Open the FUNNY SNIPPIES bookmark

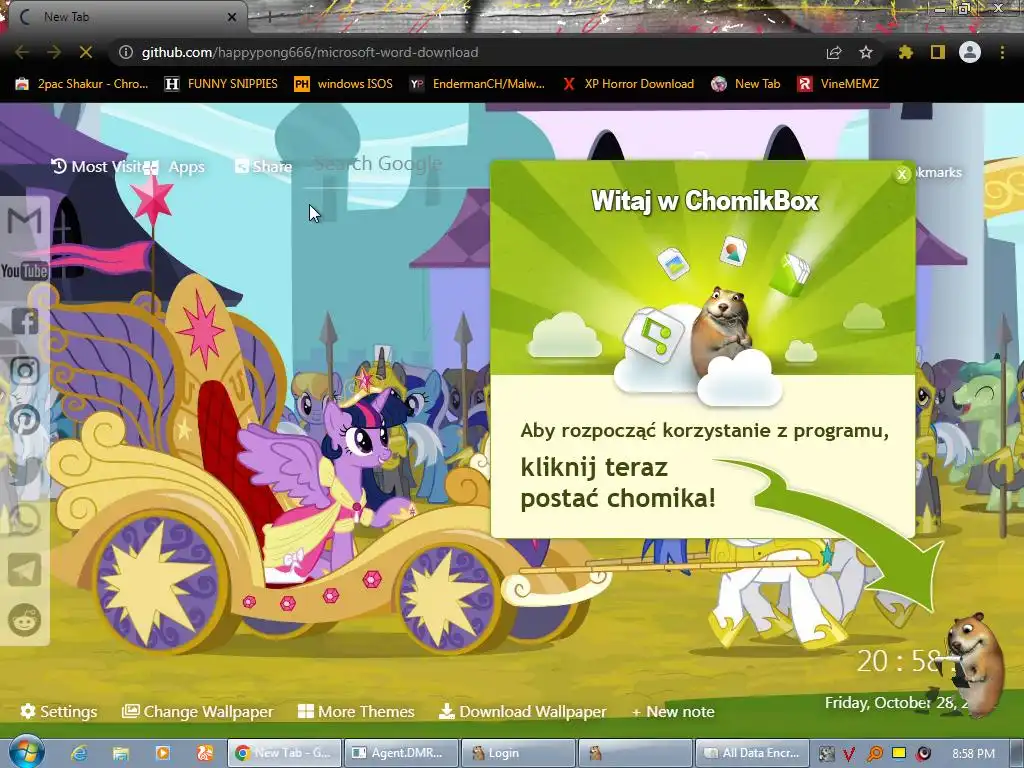221,84
